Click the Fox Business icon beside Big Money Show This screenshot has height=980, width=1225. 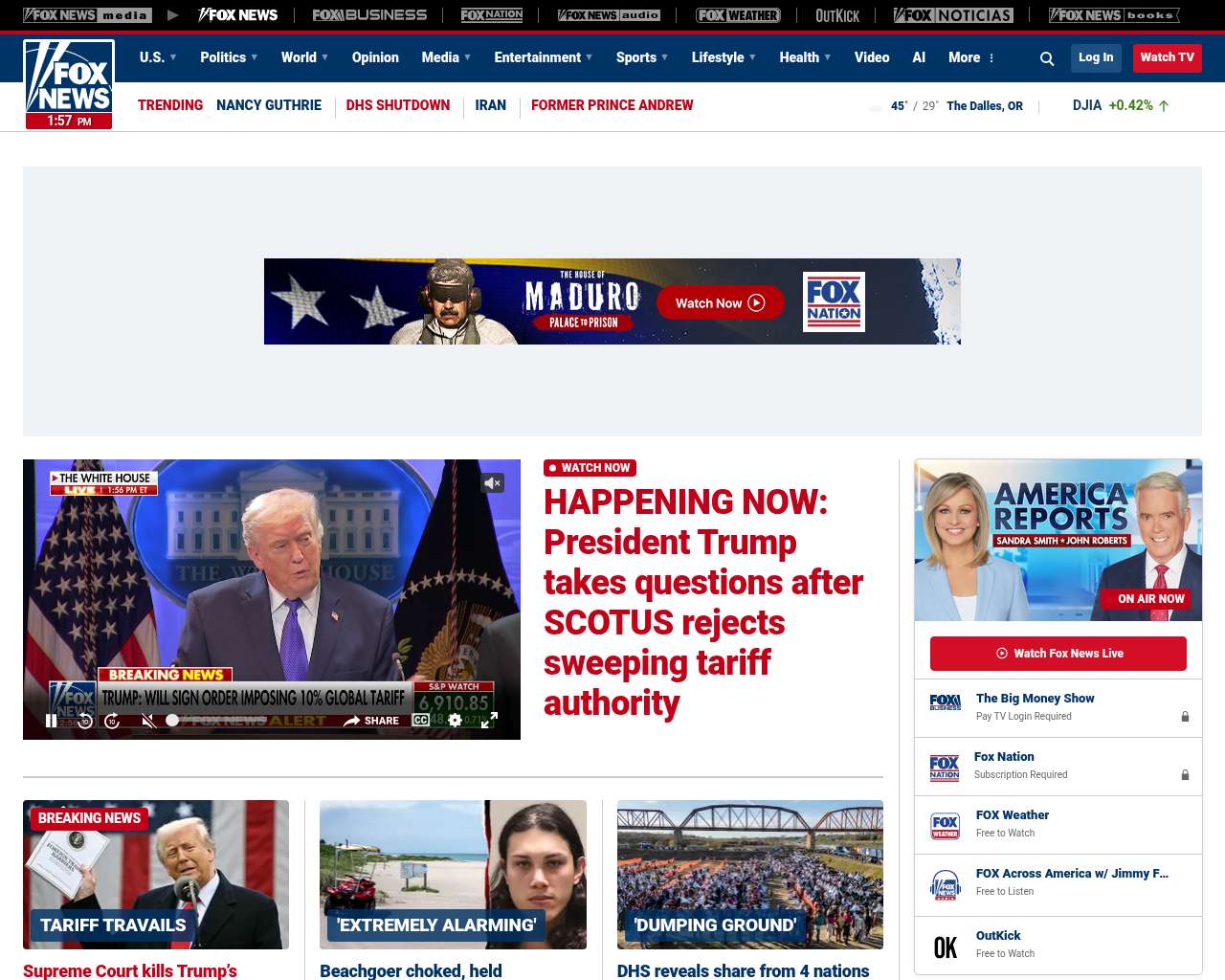tap(945, 702)
